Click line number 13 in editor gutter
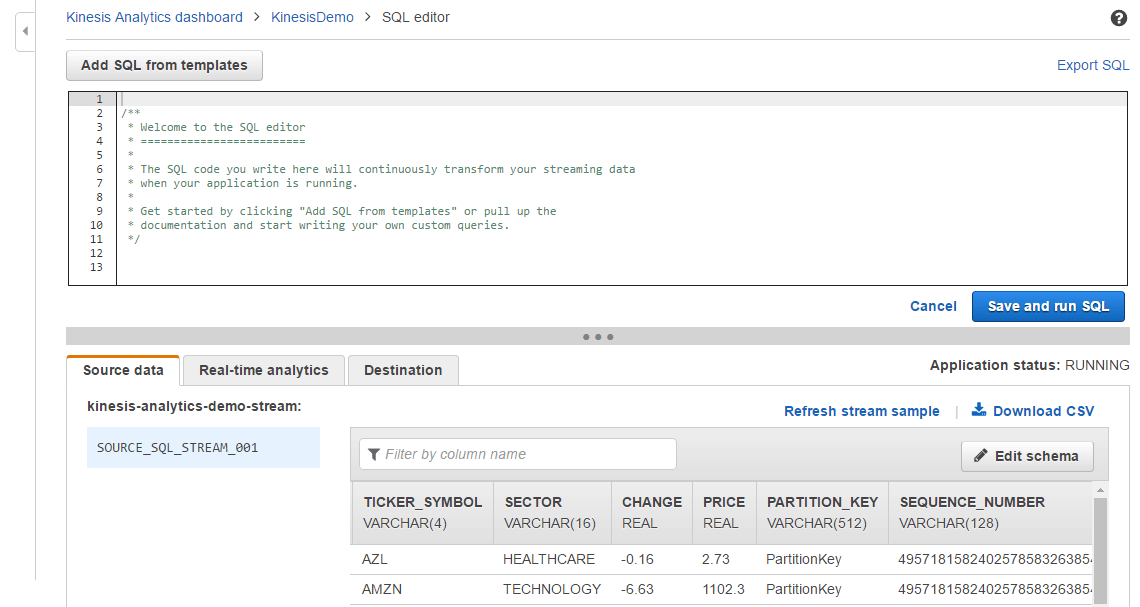Viewport: 1140px width, 607px height. [x=96, y=267]
